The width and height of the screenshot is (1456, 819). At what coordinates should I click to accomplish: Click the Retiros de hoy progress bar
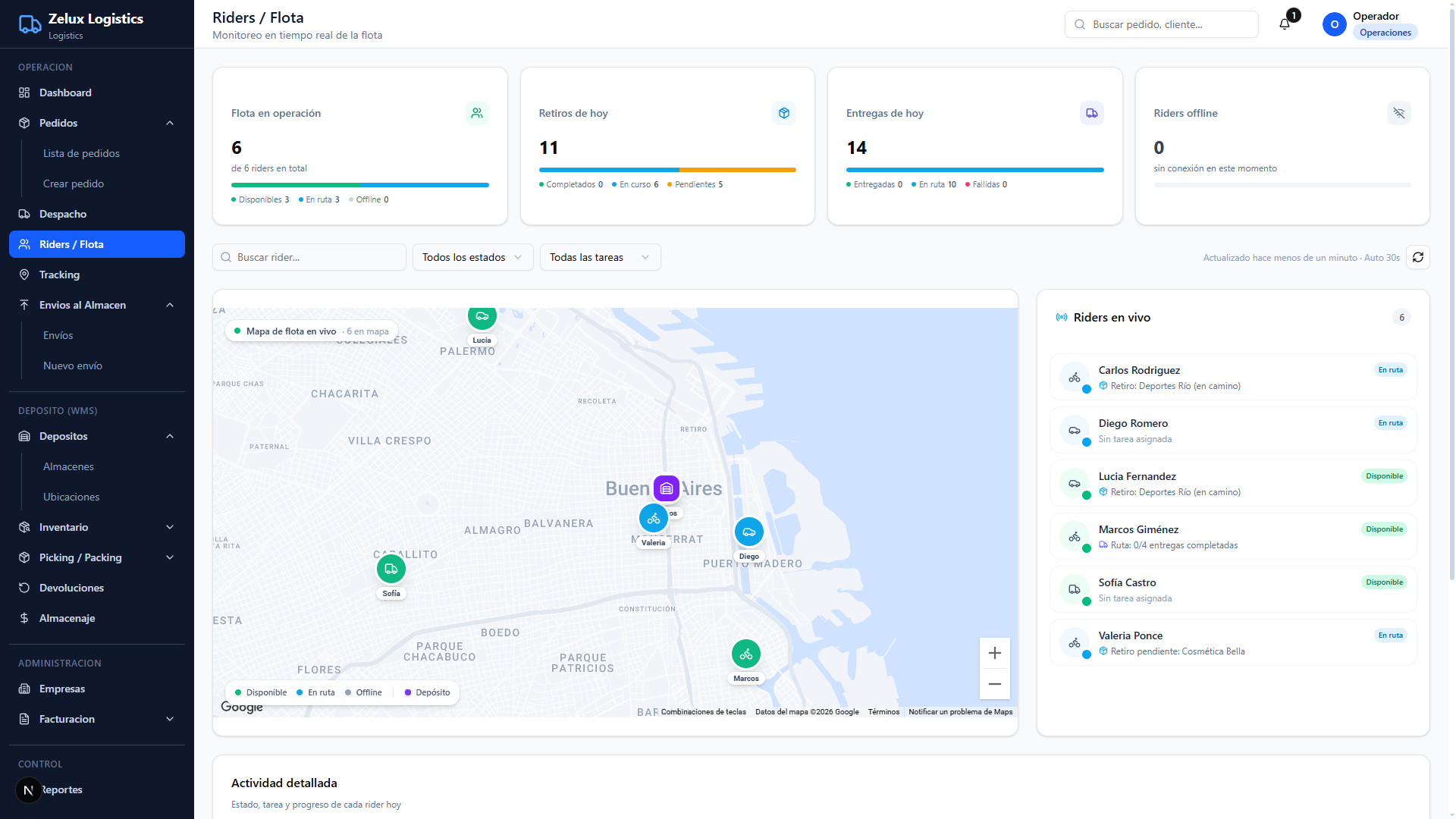click(x=667, y=170)
